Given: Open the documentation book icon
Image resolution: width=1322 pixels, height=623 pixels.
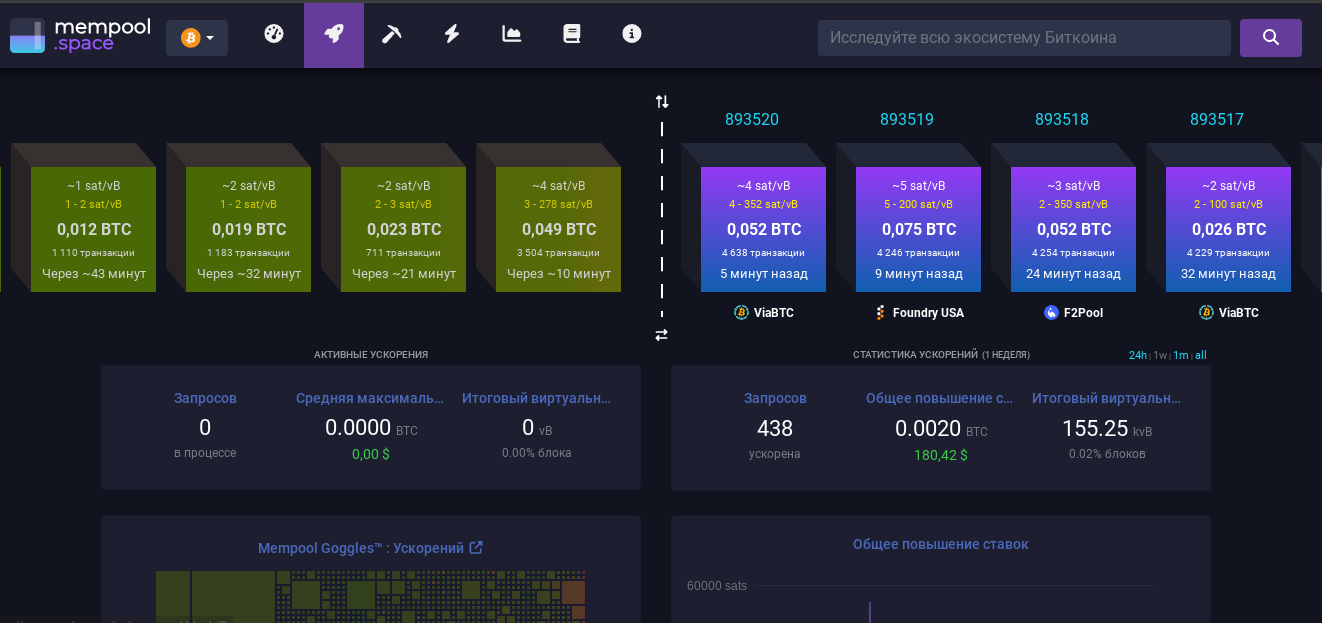Looking at the screenshot, I should [572, 34].
